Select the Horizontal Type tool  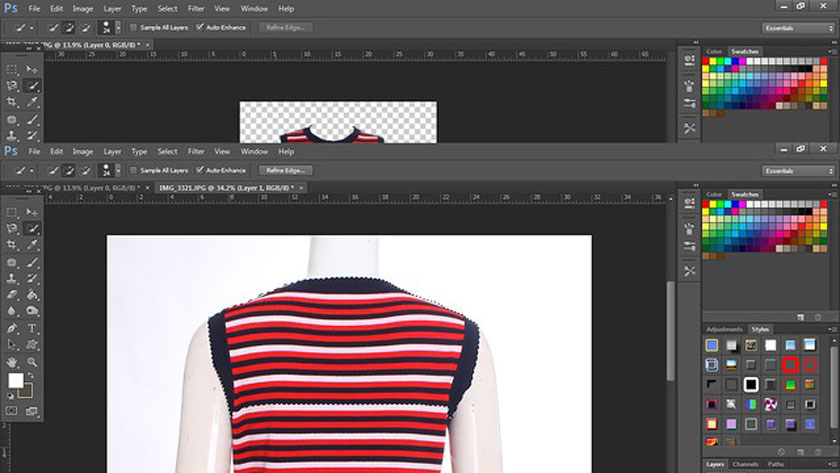tap(32, 328)
